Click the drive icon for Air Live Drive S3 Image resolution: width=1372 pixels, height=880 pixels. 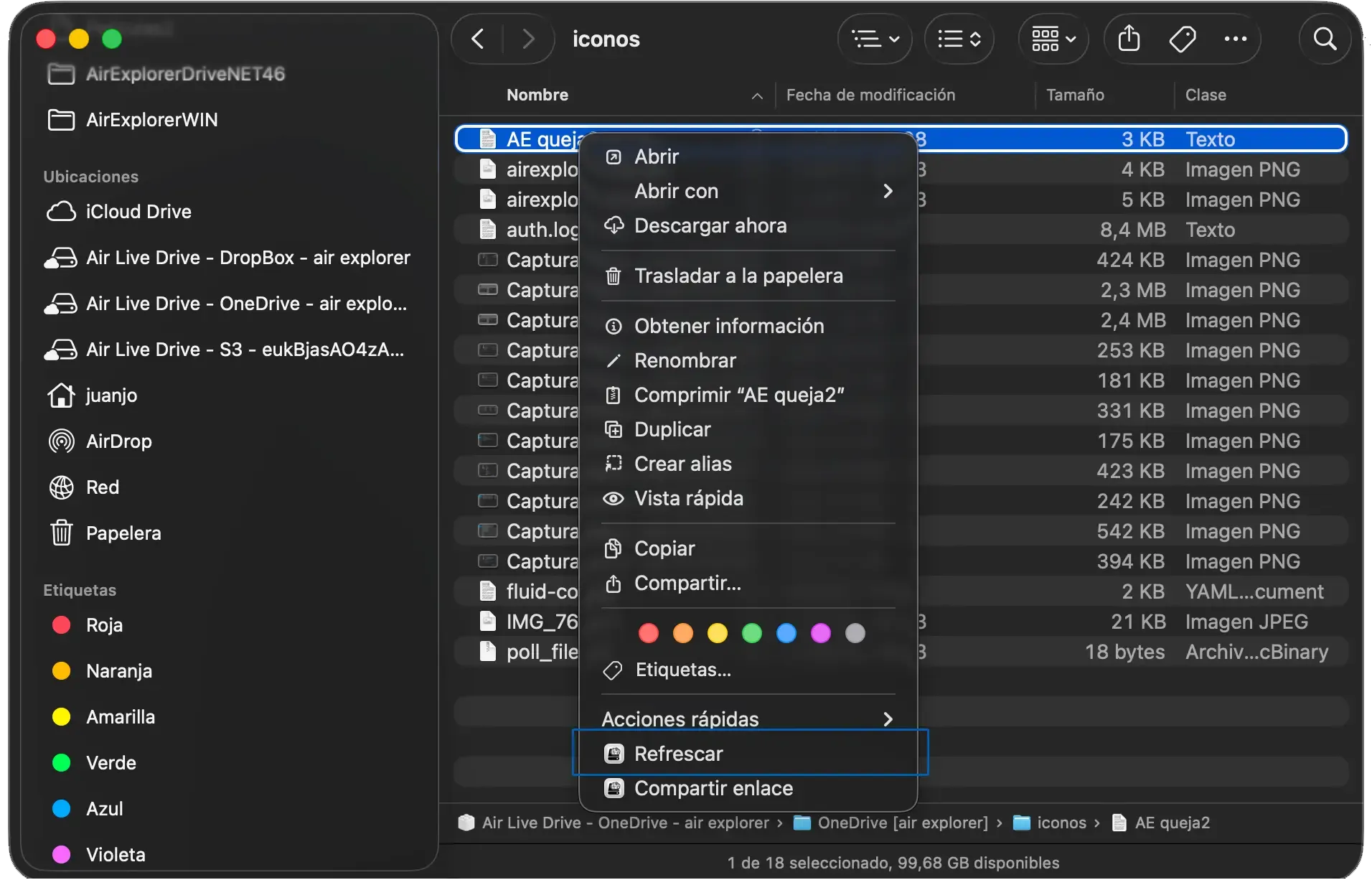[62, 349]
